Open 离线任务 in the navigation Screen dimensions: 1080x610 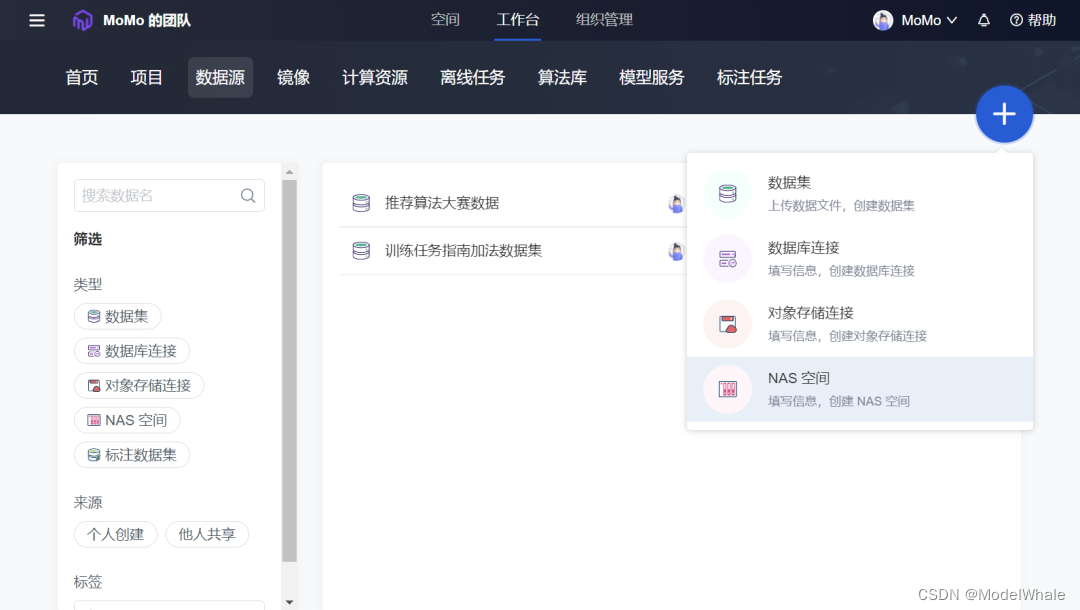tap(472, 78)
